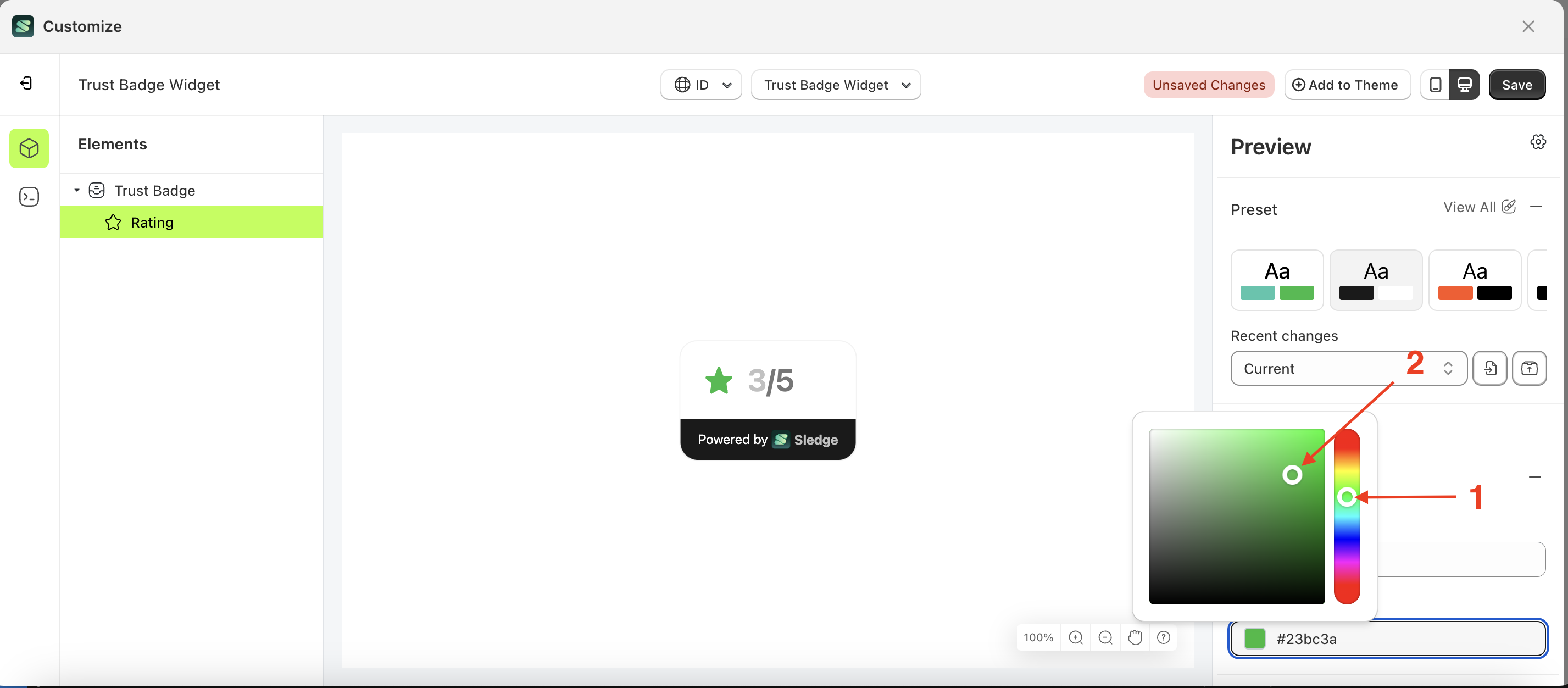Toggle desktop preview in the device switcher
This screenshot has height=688, width=1568.
pos(1465,85)
